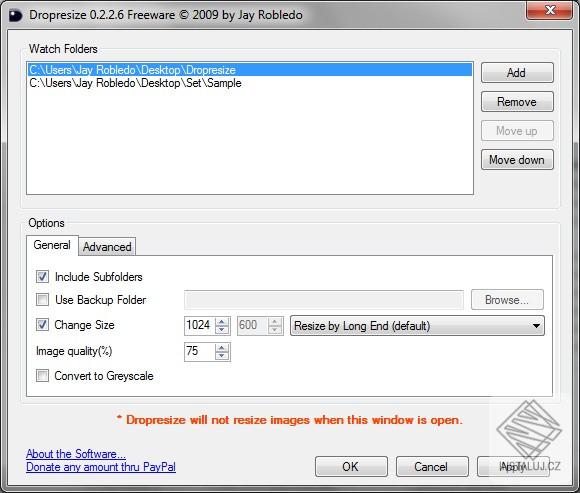The image size is (580, 493).
Task: Click the height field showing 600
Action: click(252, 325)
